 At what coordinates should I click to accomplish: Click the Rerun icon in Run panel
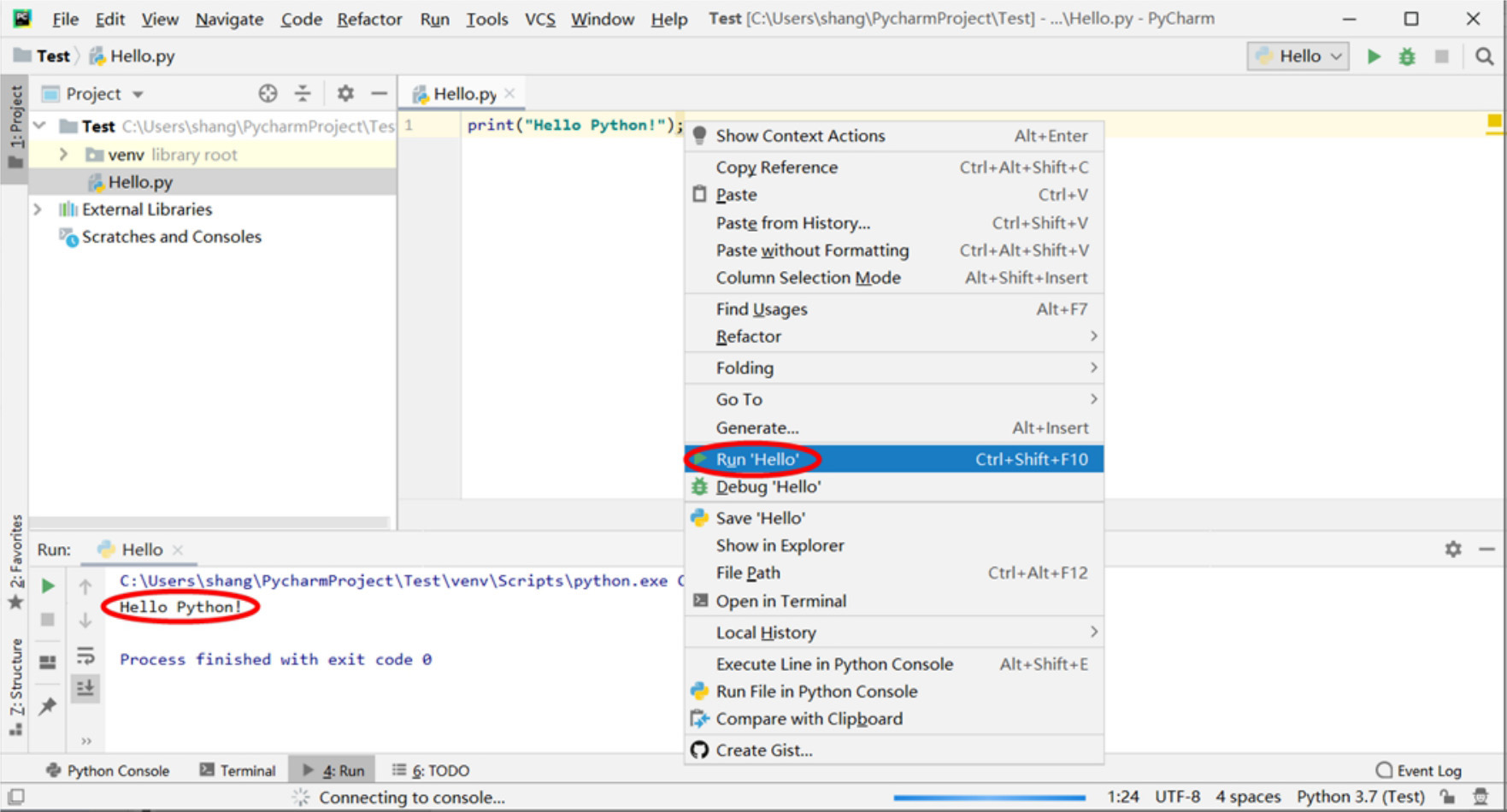49,585
